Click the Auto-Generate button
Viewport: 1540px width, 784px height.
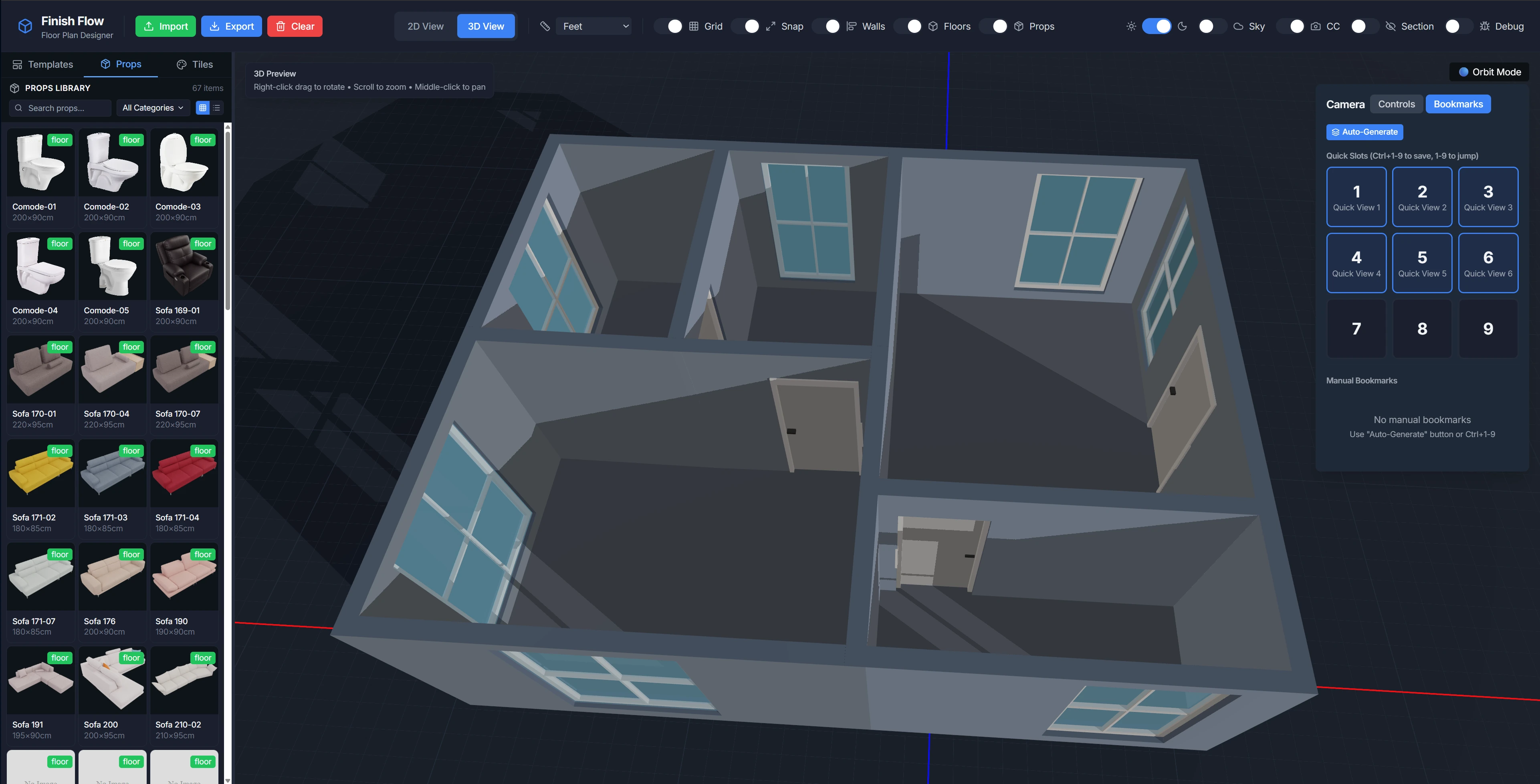tap(1364, 132)
